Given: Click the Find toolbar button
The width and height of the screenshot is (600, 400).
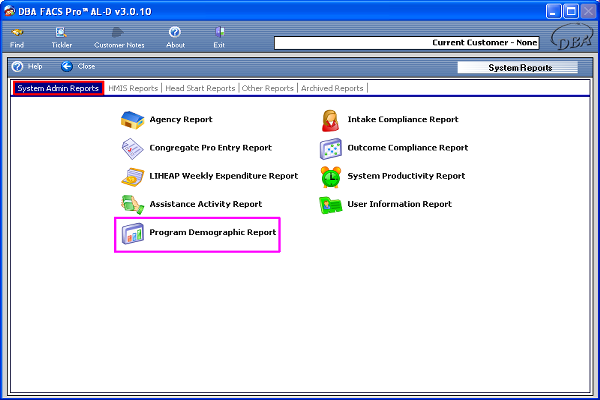Looking at the screenshot, I should tap(17, 37).
